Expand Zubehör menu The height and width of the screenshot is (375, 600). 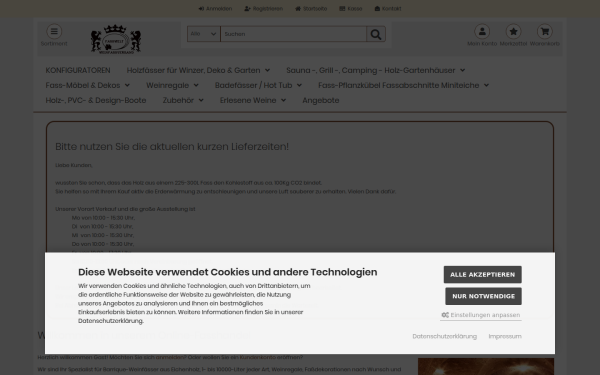(x=183, y=100)
